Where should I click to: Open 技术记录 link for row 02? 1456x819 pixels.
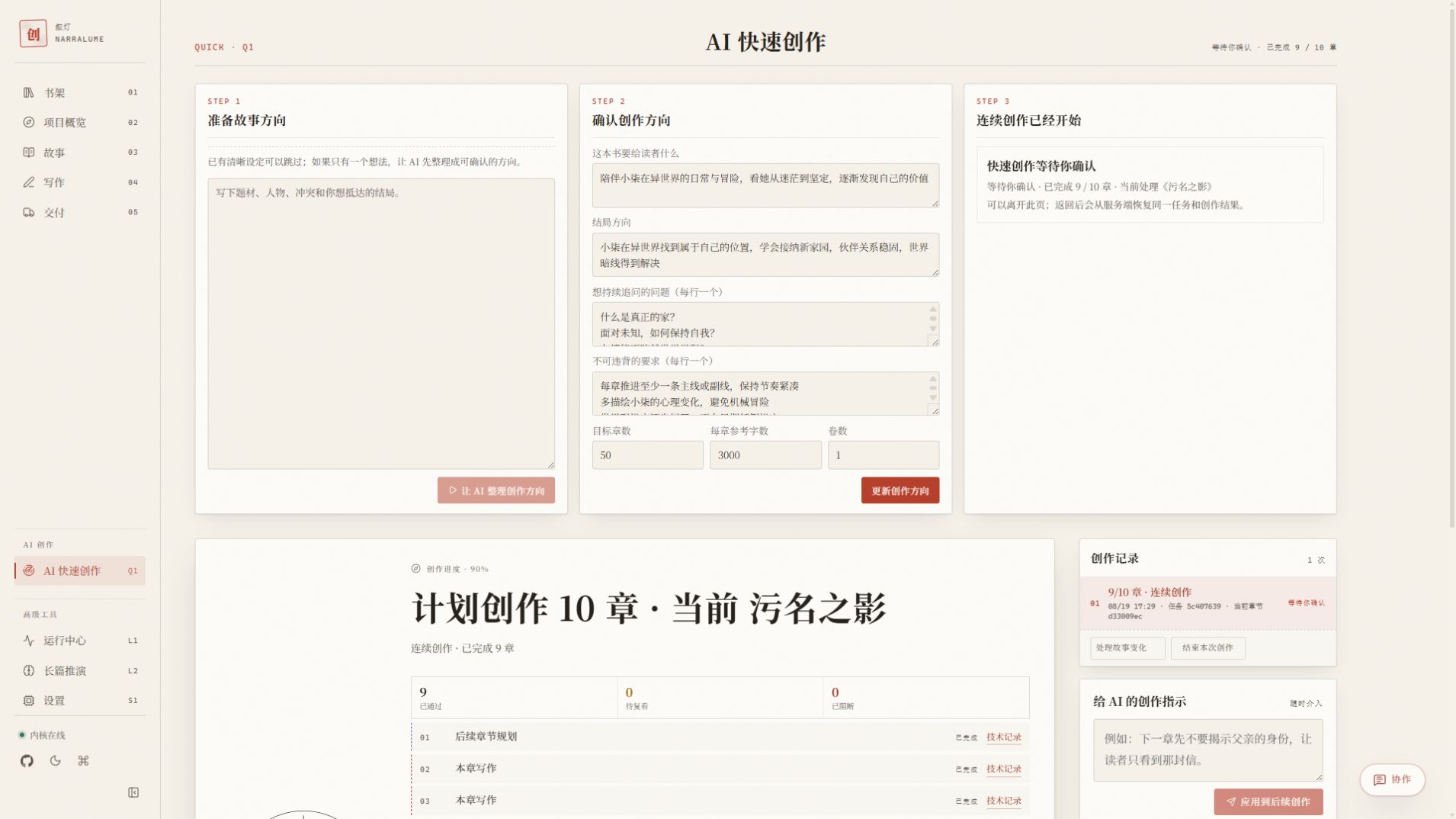[1004, 769]
